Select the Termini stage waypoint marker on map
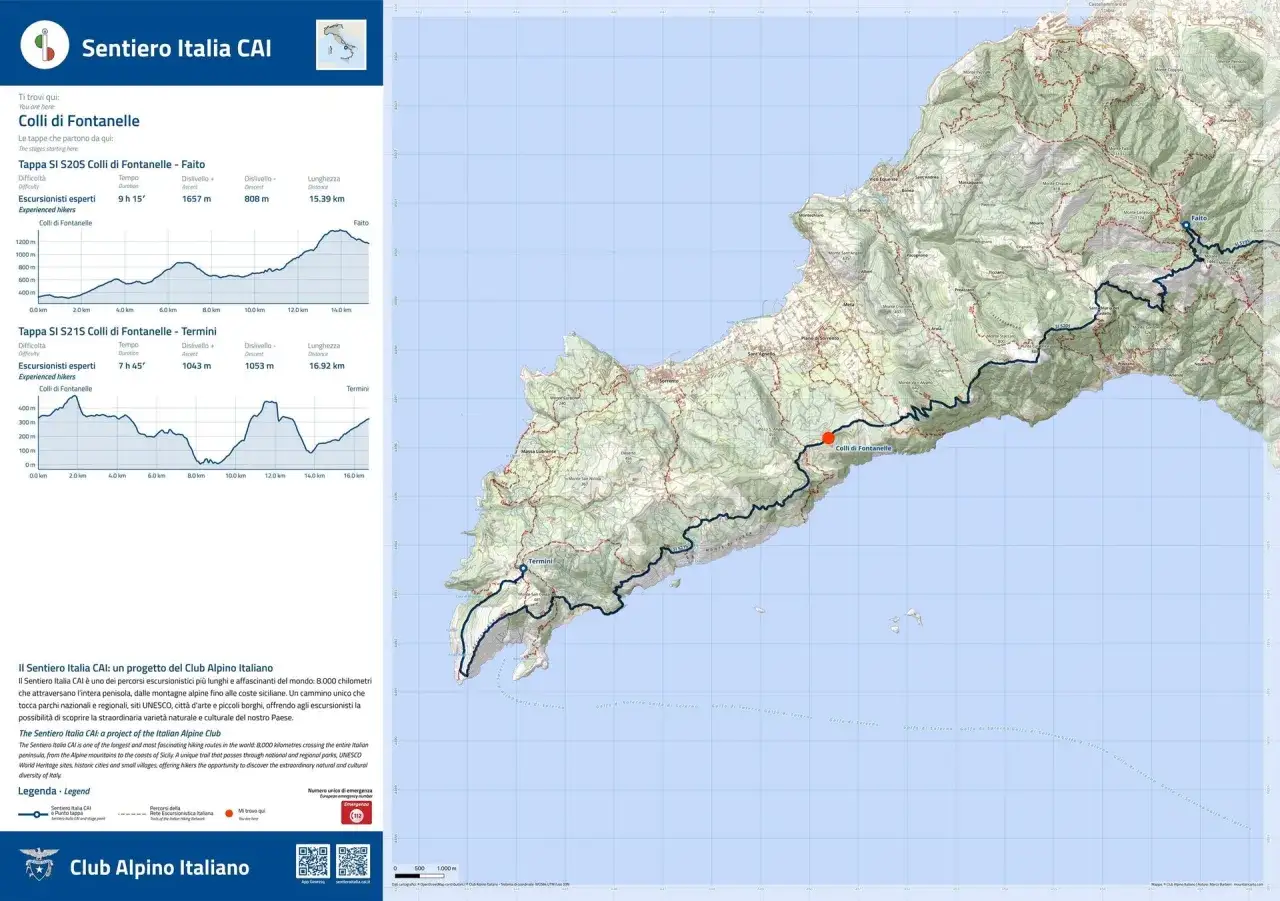 point(522,569)
